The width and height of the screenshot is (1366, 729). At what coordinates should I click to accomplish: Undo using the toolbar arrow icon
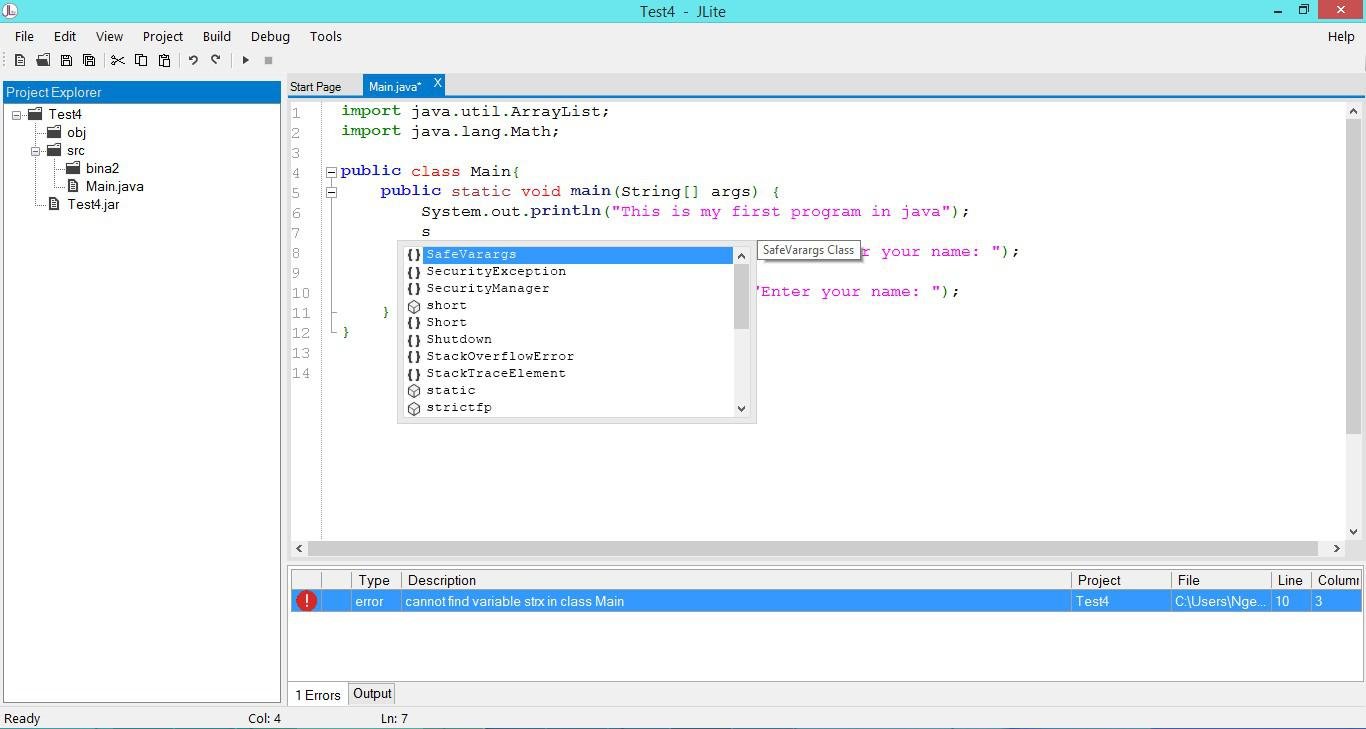[193, 61]
